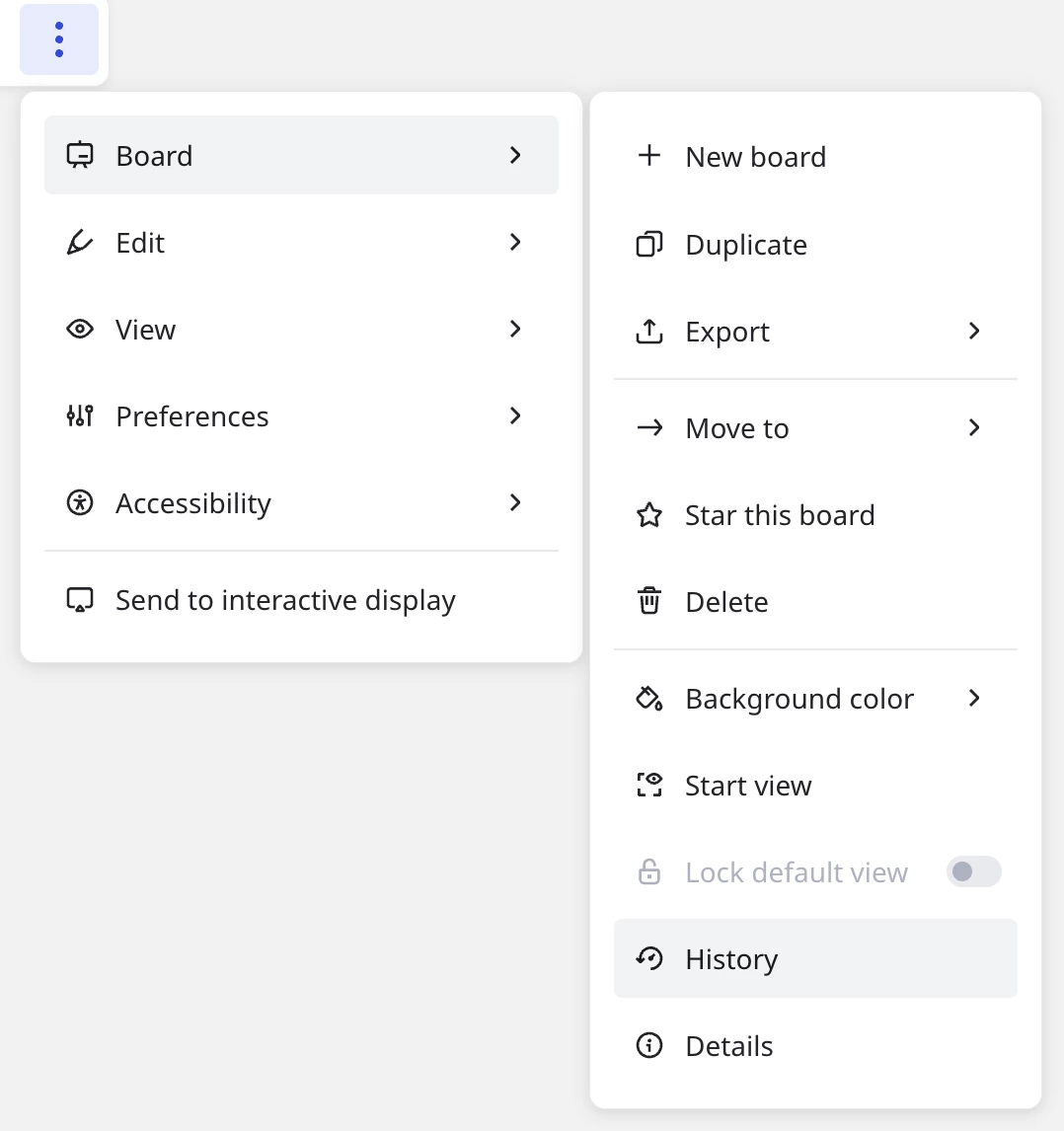1064x1131 pixels.
Task: Click the Lock default view label
Action: coord(797,872)
